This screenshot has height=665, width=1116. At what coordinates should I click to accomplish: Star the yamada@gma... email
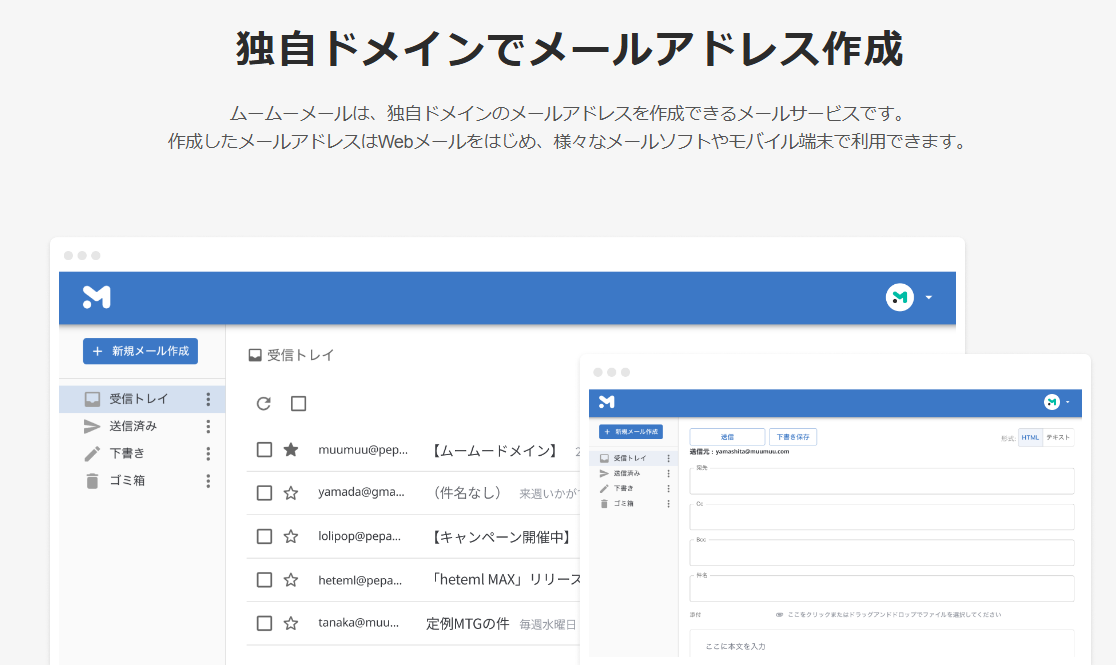point(291,493)
